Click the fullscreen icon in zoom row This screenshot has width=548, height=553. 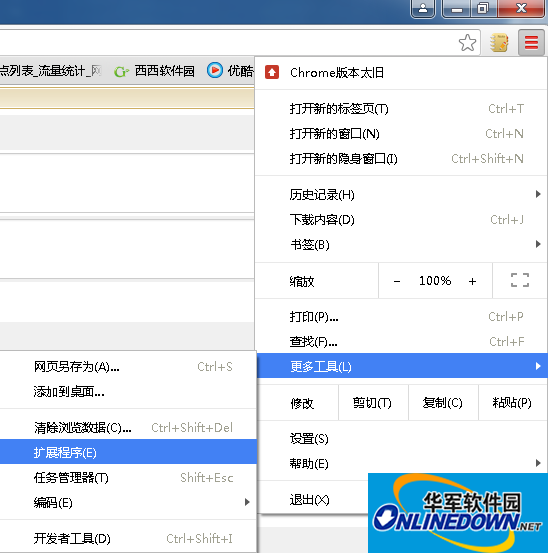pyautogui.click(x=520, y=281)
